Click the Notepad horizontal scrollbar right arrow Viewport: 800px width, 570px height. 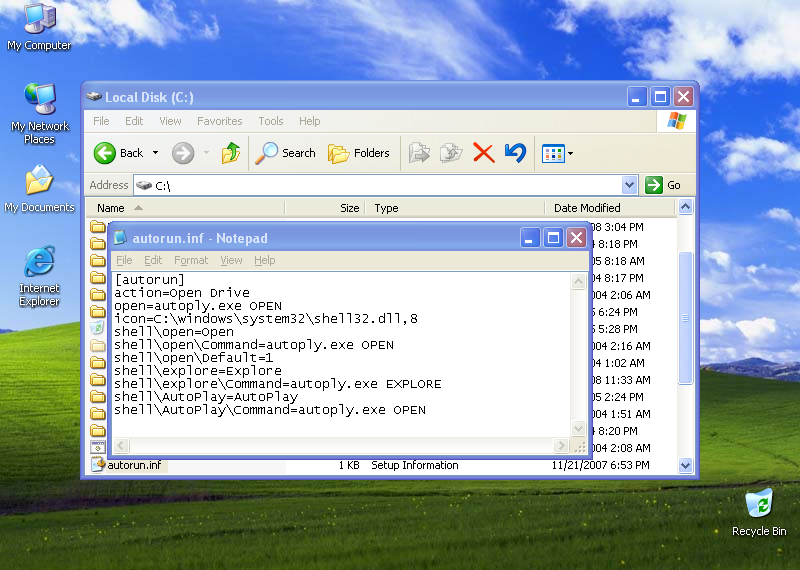561,445
